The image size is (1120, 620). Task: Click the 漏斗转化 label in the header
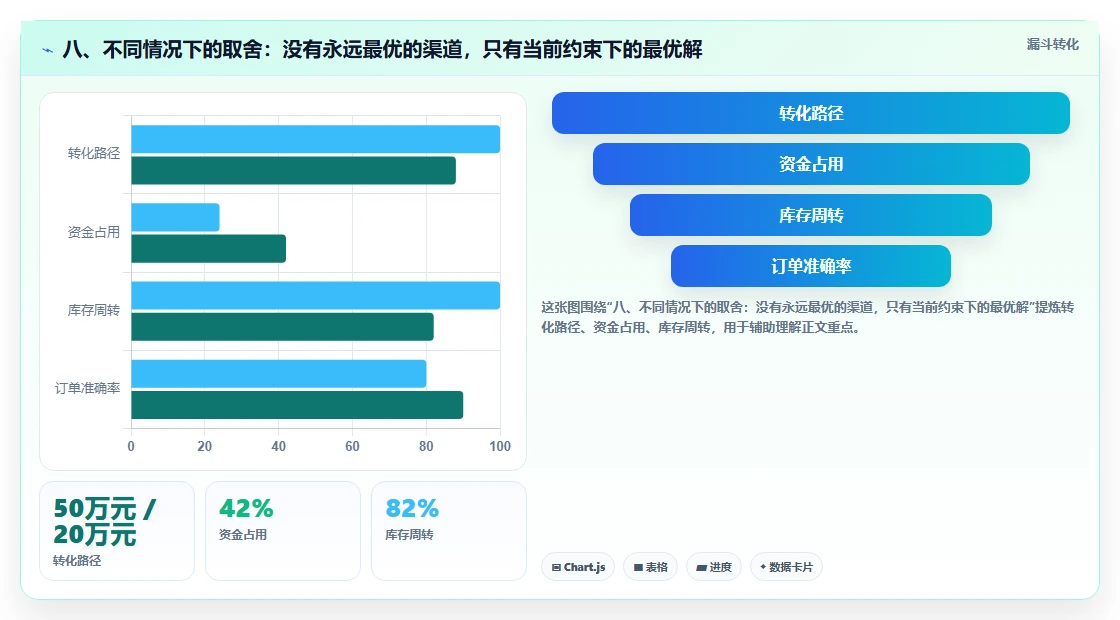[1052, 44]
